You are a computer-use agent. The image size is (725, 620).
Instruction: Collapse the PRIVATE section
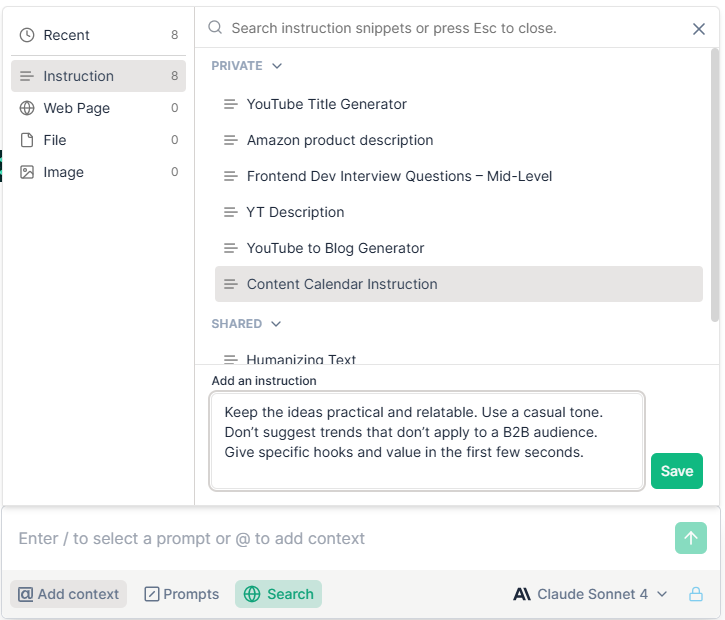click(x=246, y=66)
